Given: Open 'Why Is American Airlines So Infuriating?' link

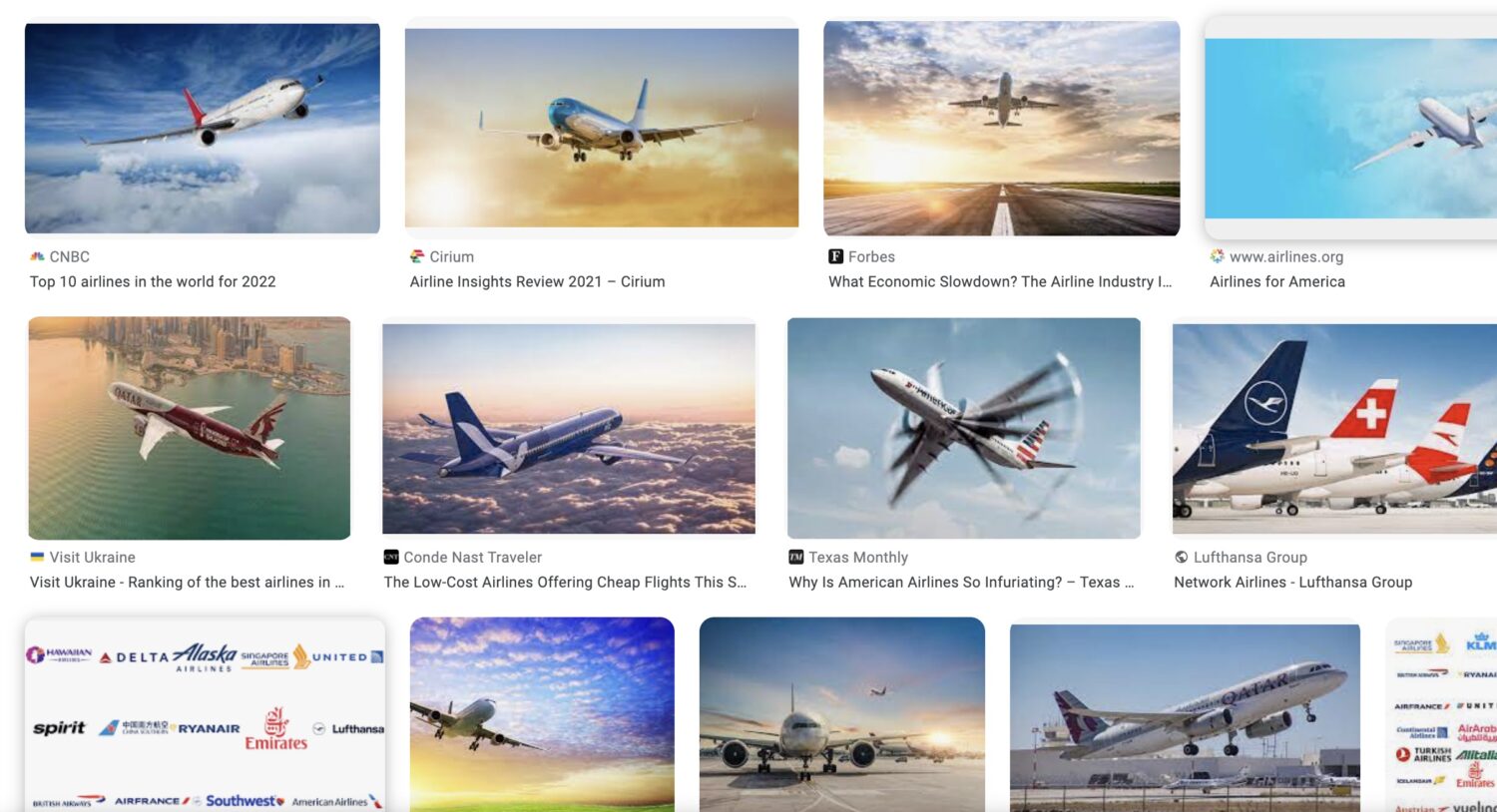Looking at the screenshot, I should (961, 582).
